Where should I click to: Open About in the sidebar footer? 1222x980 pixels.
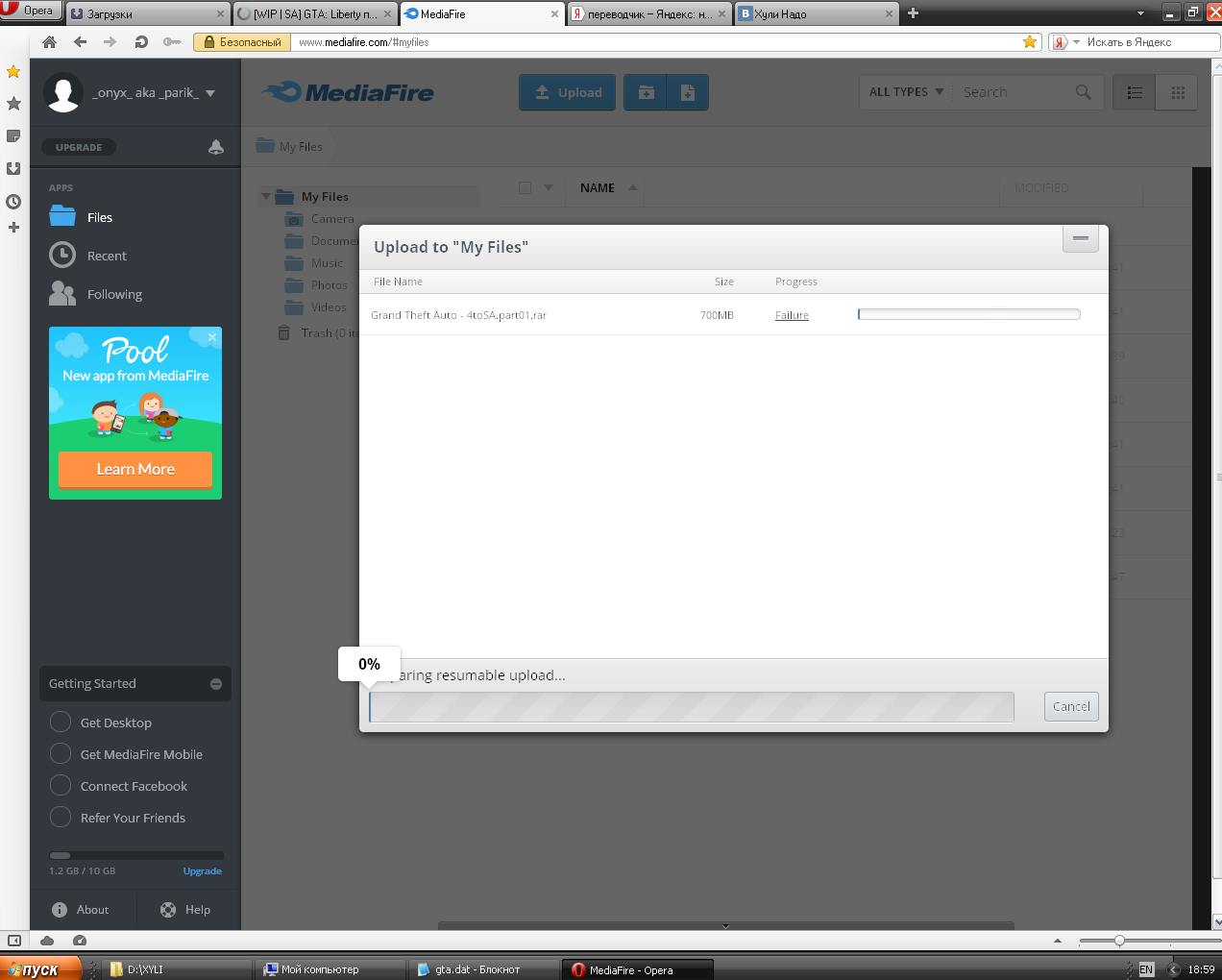81,910
